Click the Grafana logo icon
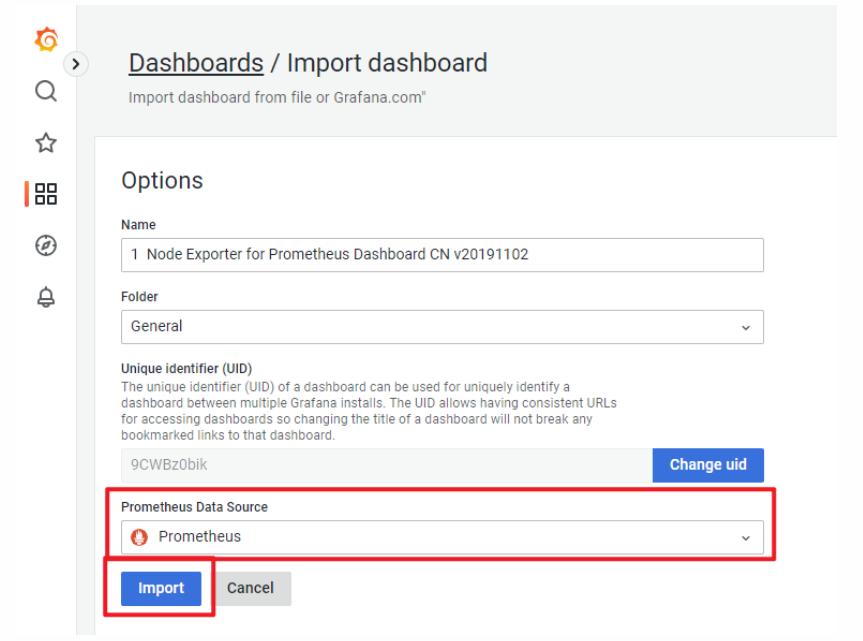 [x=46, y=40]
